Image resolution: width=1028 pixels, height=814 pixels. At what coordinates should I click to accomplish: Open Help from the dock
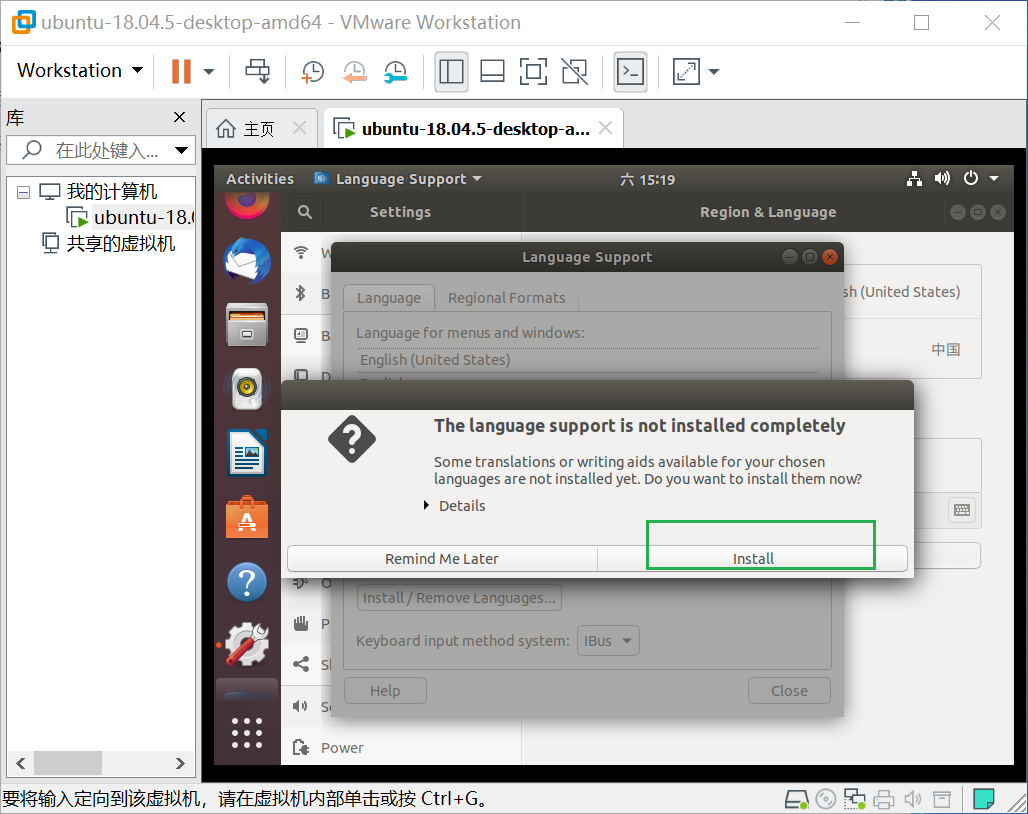point(247,581)
